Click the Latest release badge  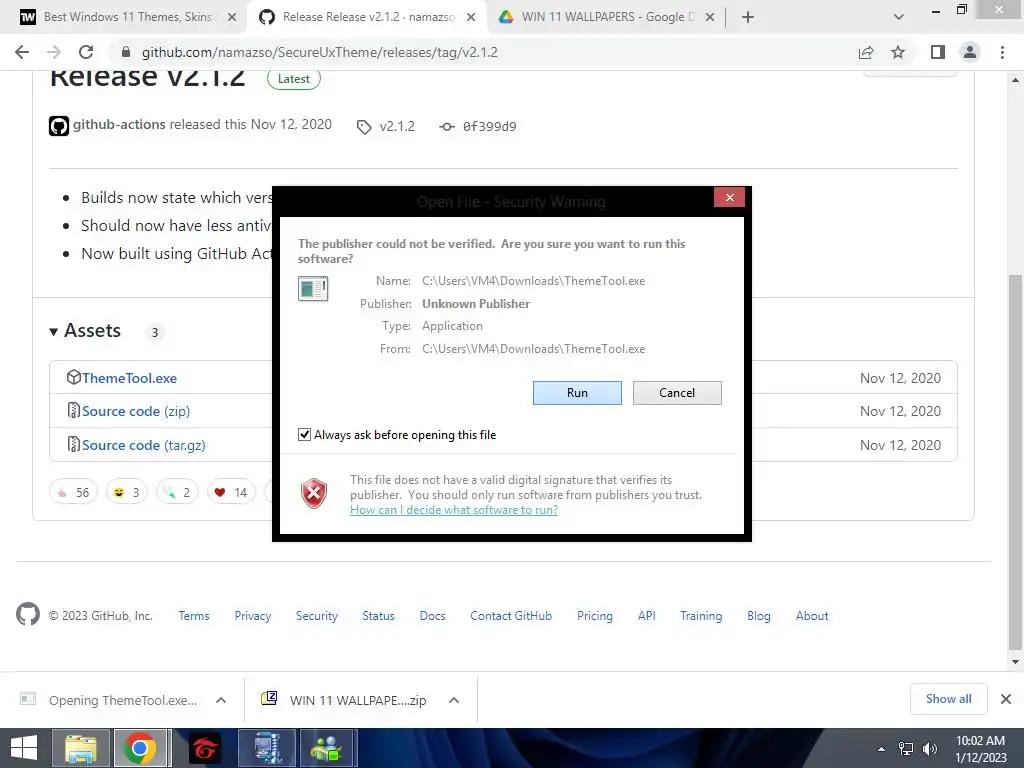coord(294,78)
